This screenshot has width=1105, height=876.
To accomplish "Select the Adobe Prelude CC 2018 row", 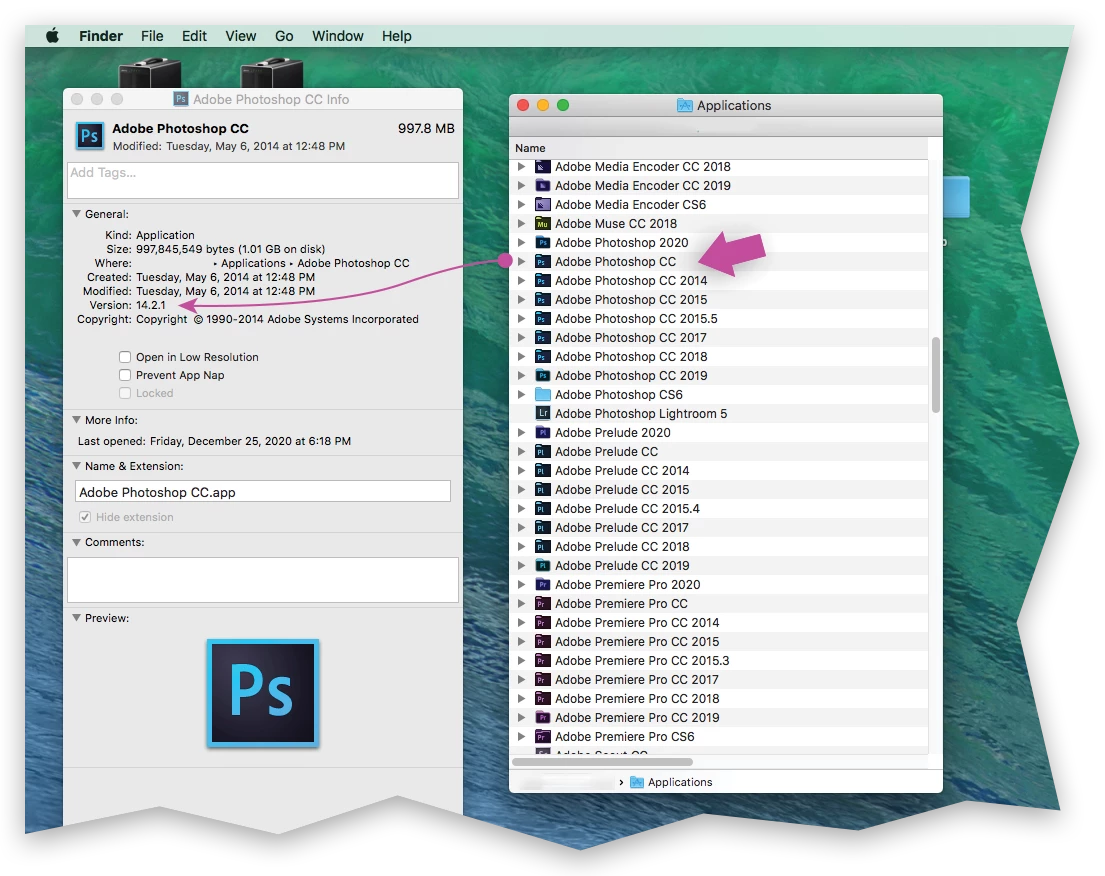I will (x=719, y=547).
